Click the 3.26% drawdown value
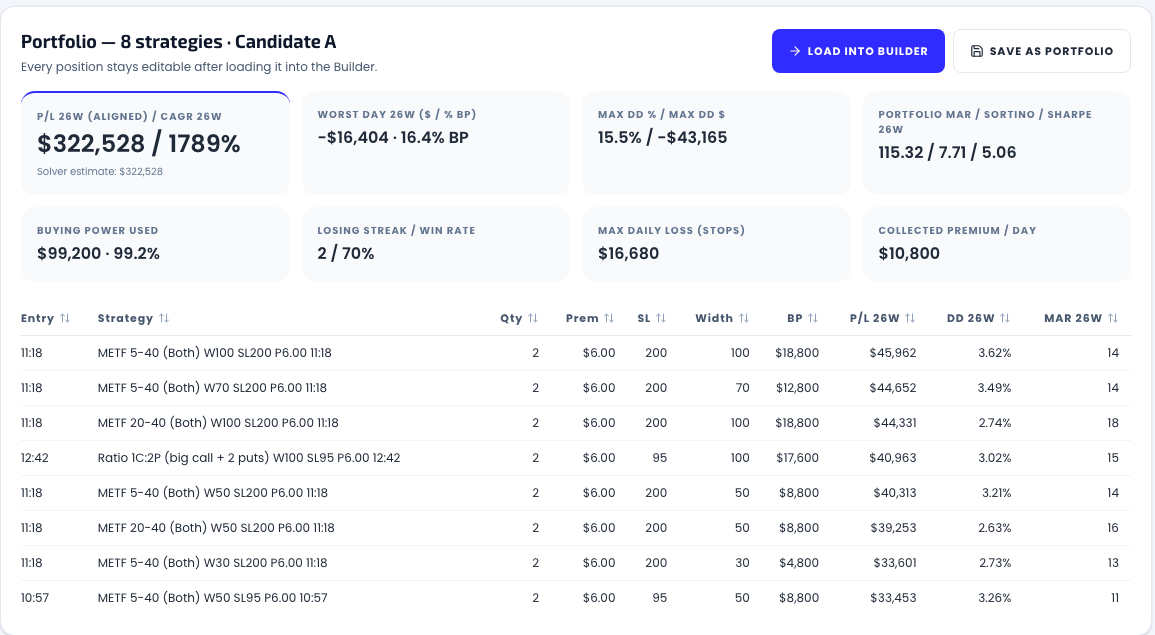This screenshot has width=1155, height=635. [994, 597]
